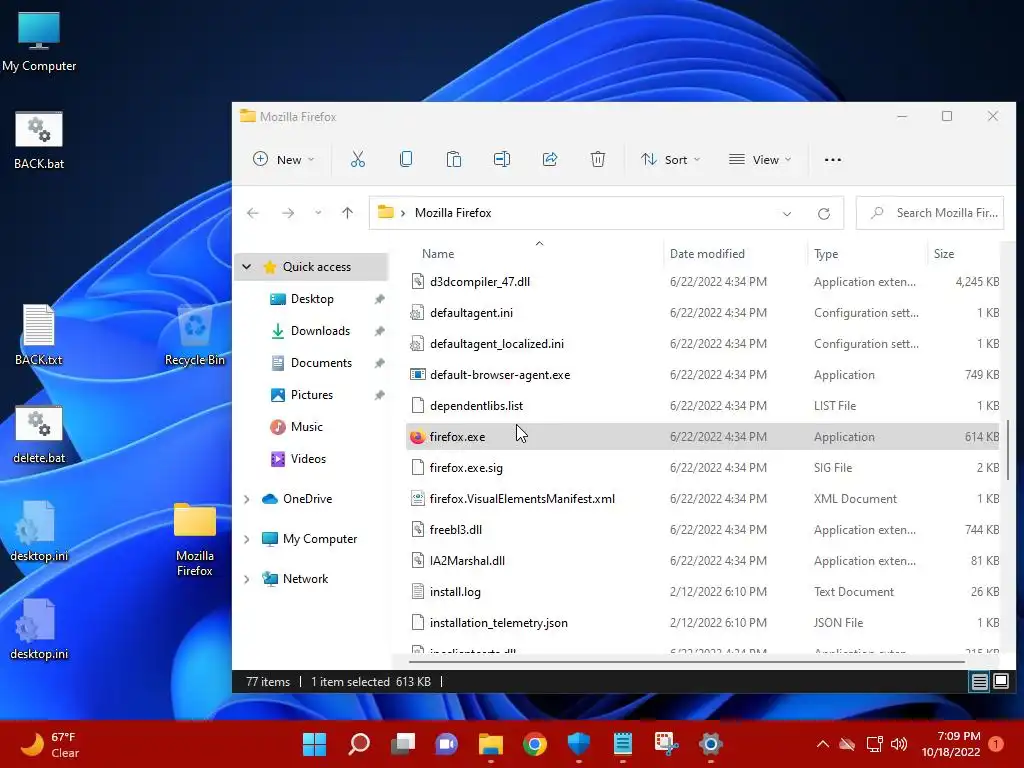Click the volume icon in system tray
Screen dimensions: 1024x768
point(899,744)
